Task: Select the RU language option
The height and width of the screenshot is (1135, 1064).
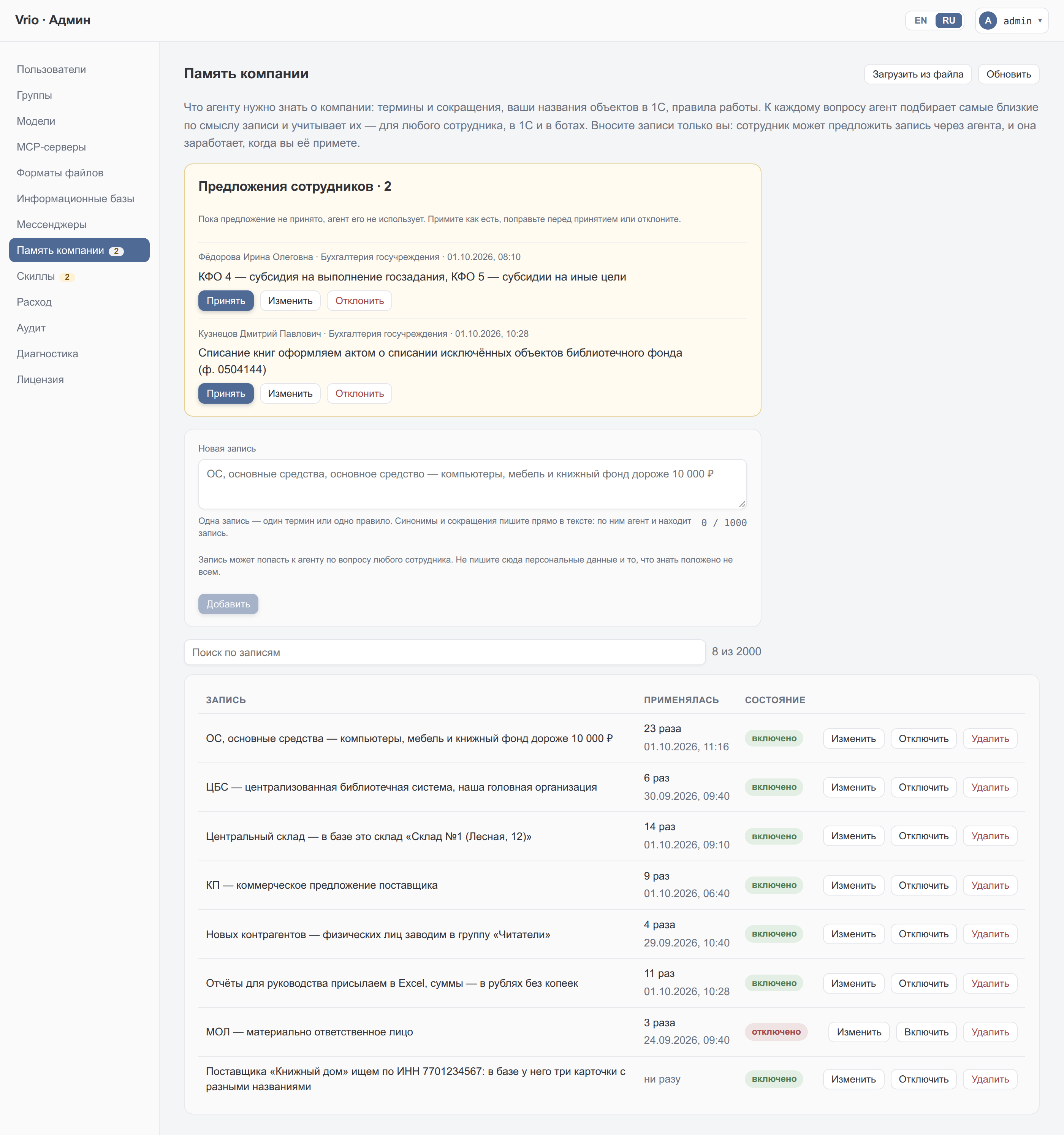Action: [x=948, y=21]
